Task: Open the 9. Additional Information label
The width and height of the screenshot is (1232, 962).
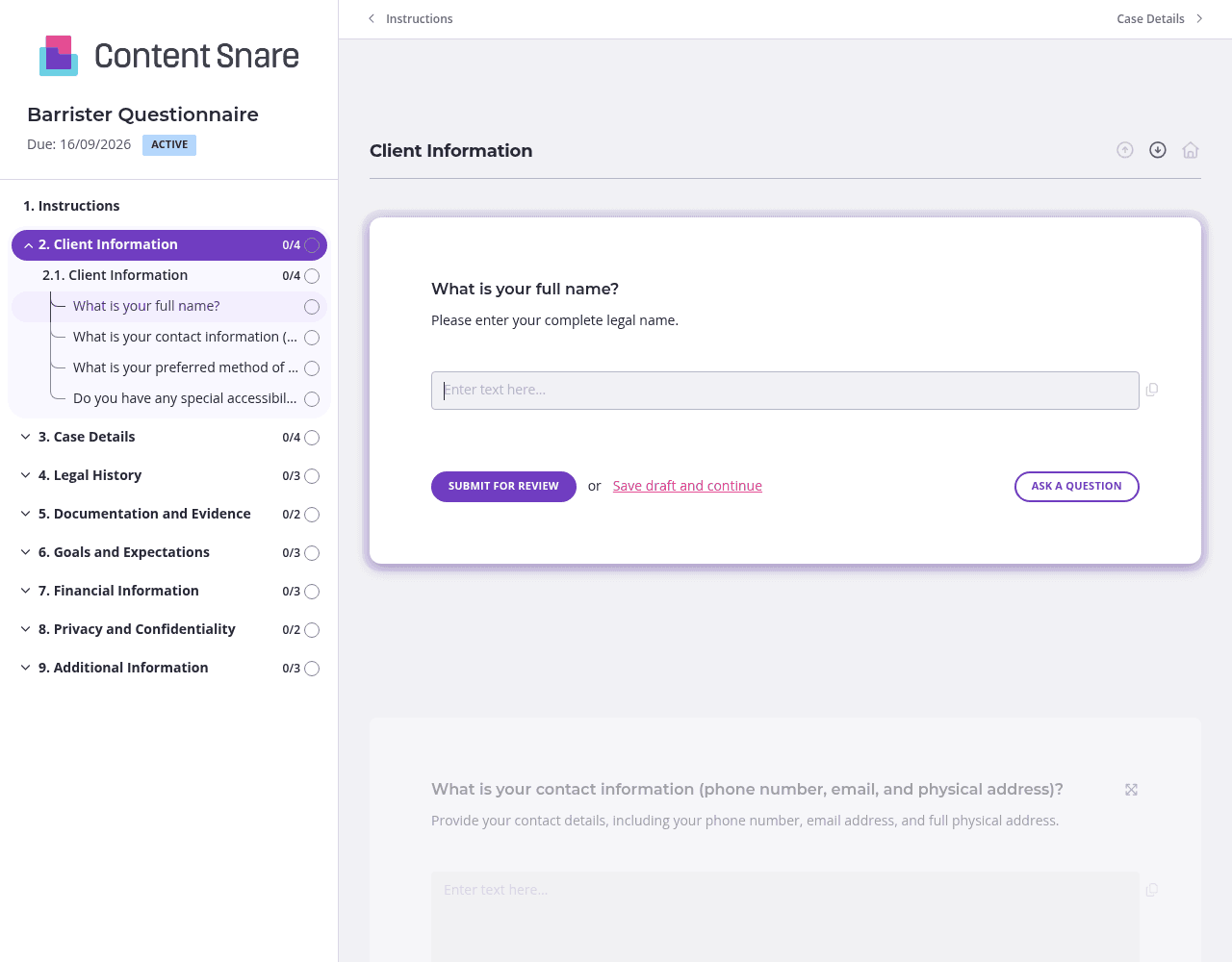Action: [123, 668]
